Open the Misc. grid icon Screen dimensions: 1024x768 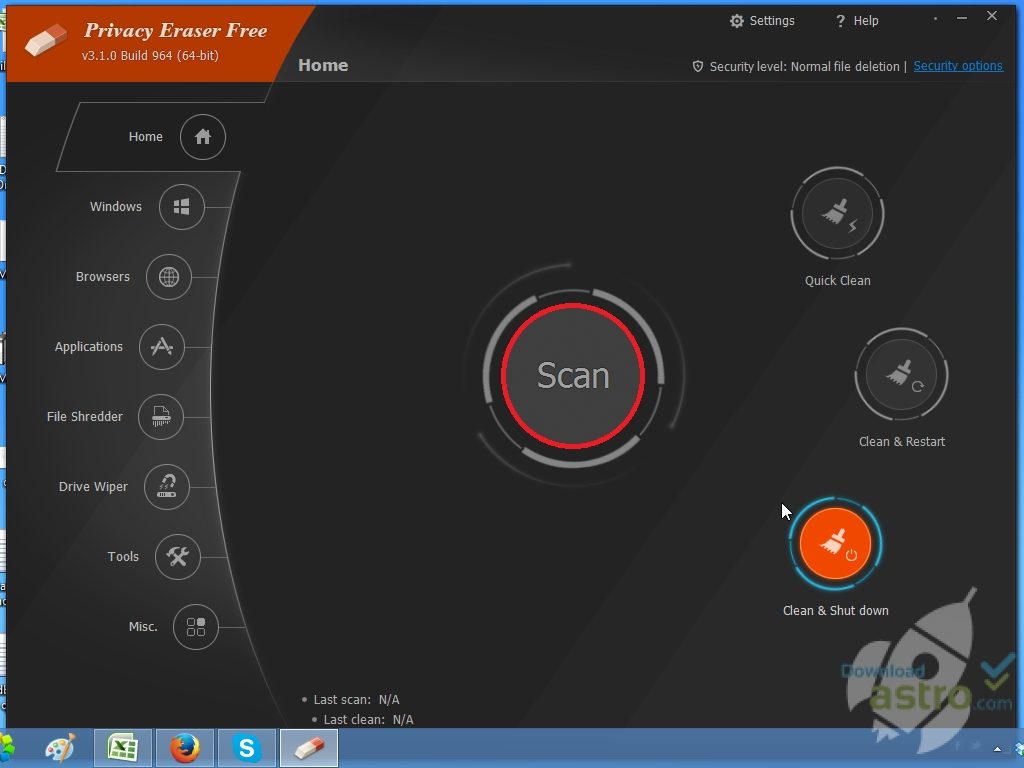pos(196,627)
